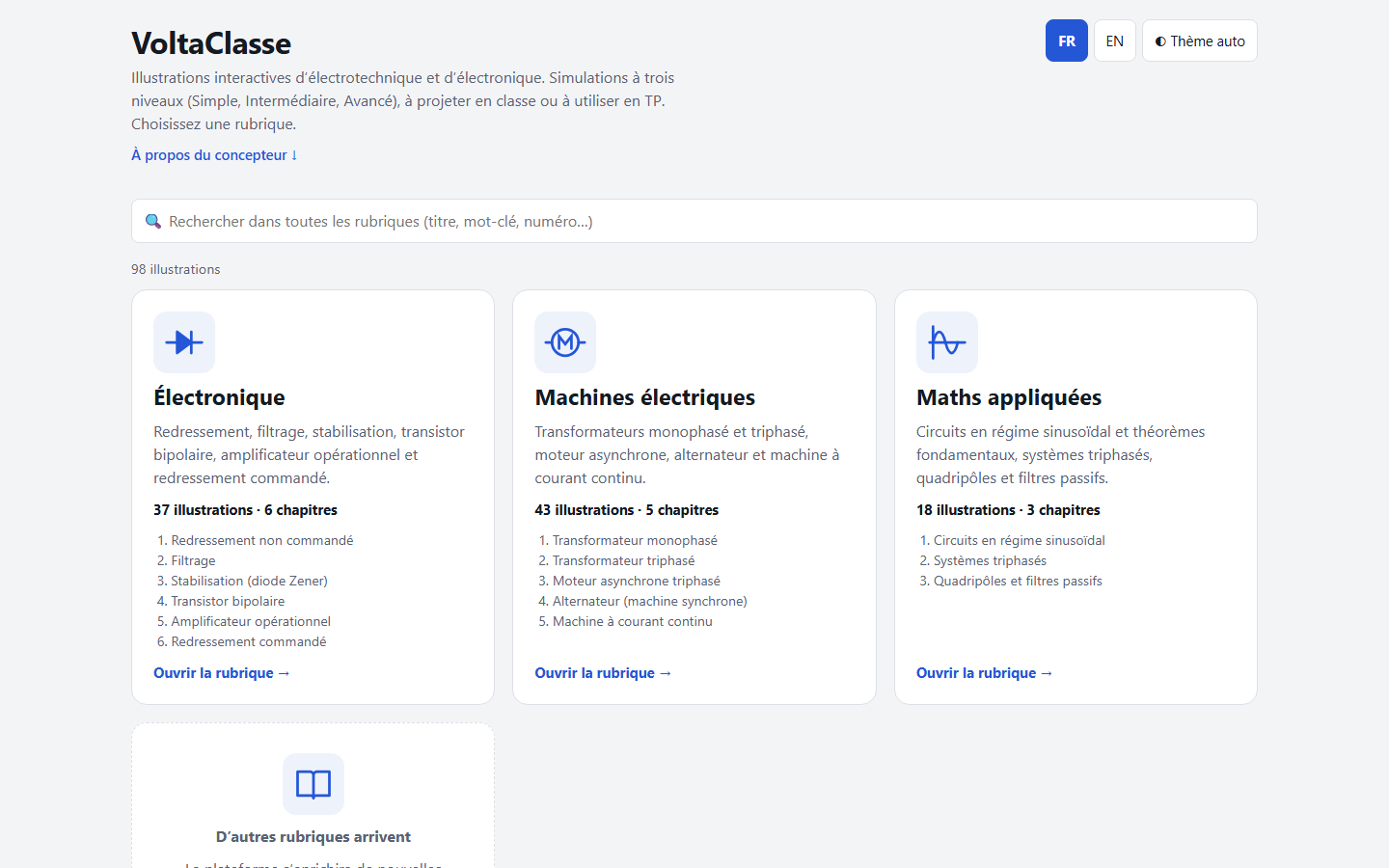Image resolution: width=1389 pixels, height=868 pixels.
Task: Click the 37 illustrations · 6 chapitres label
Action: (245, 510)
